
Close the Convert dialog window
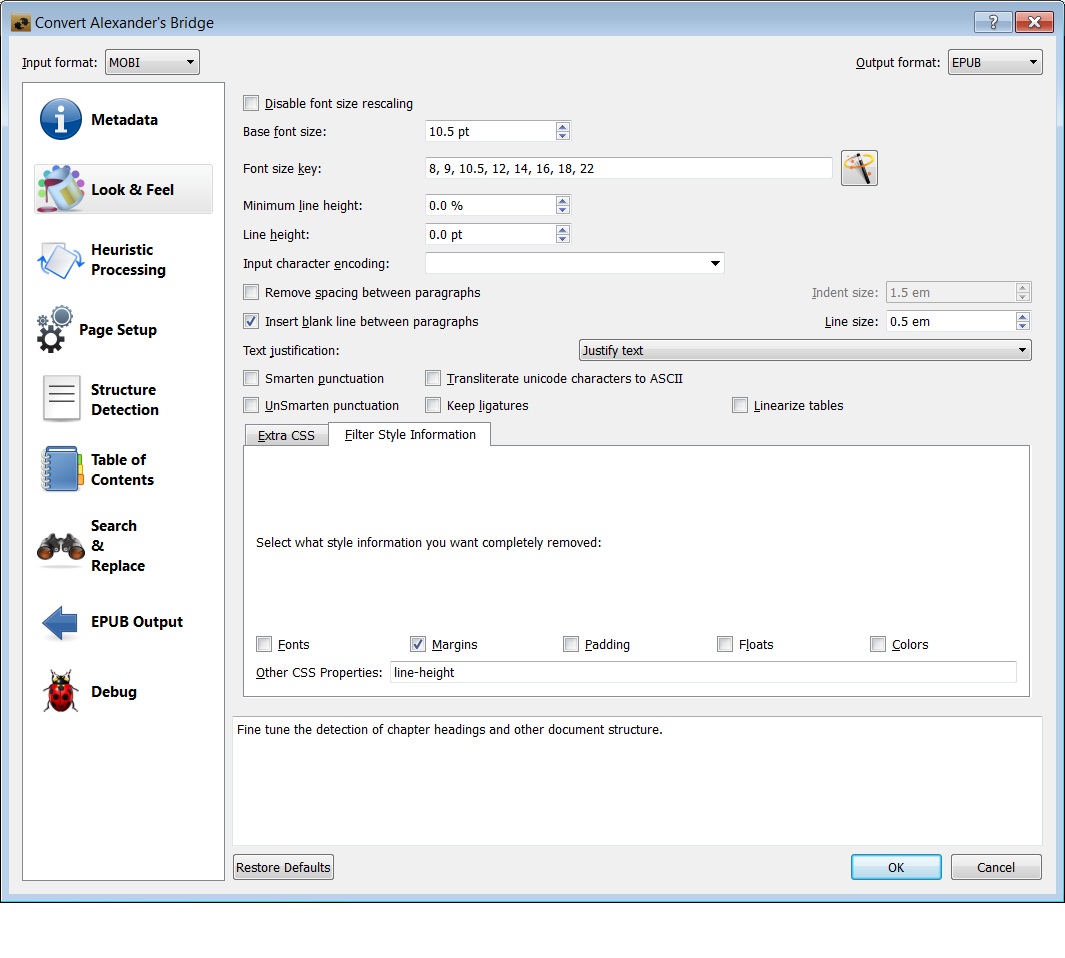coord(1034,22)
